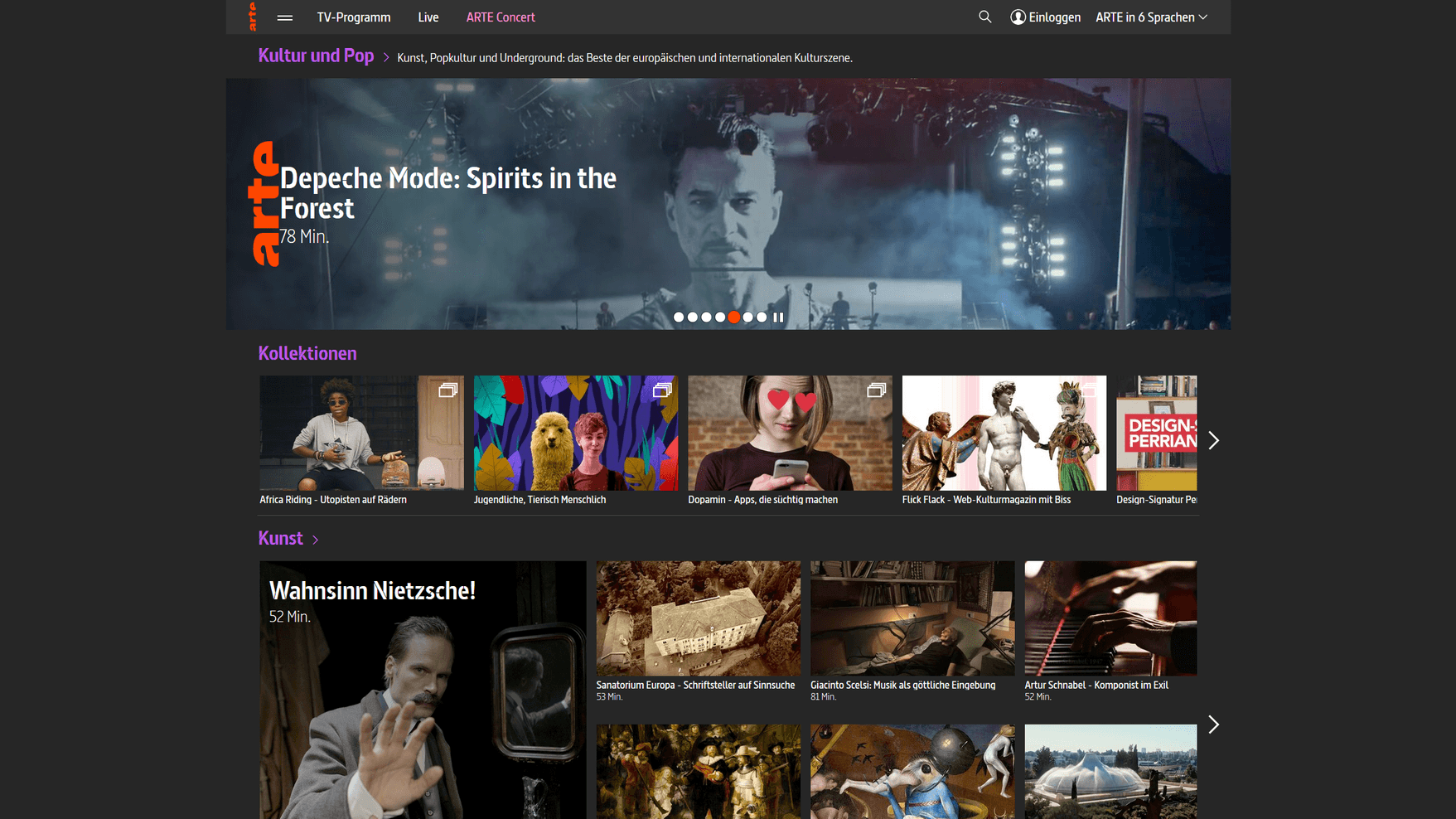Open the Live menu item

[x=428, y=17]
